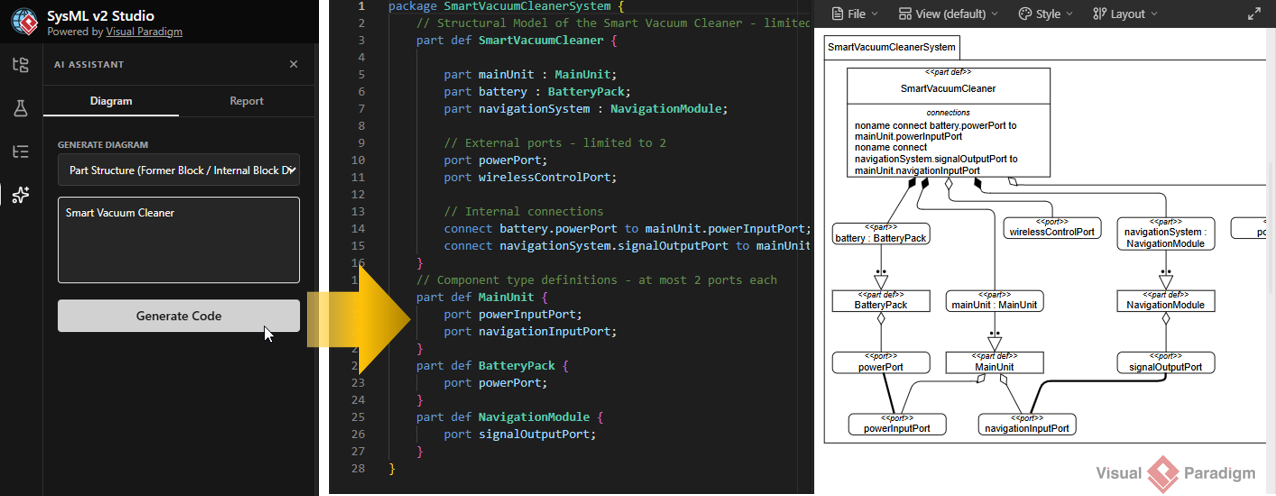Expand the View (default) dropdown
1276x496 pixels.
(x=948, y=14)
